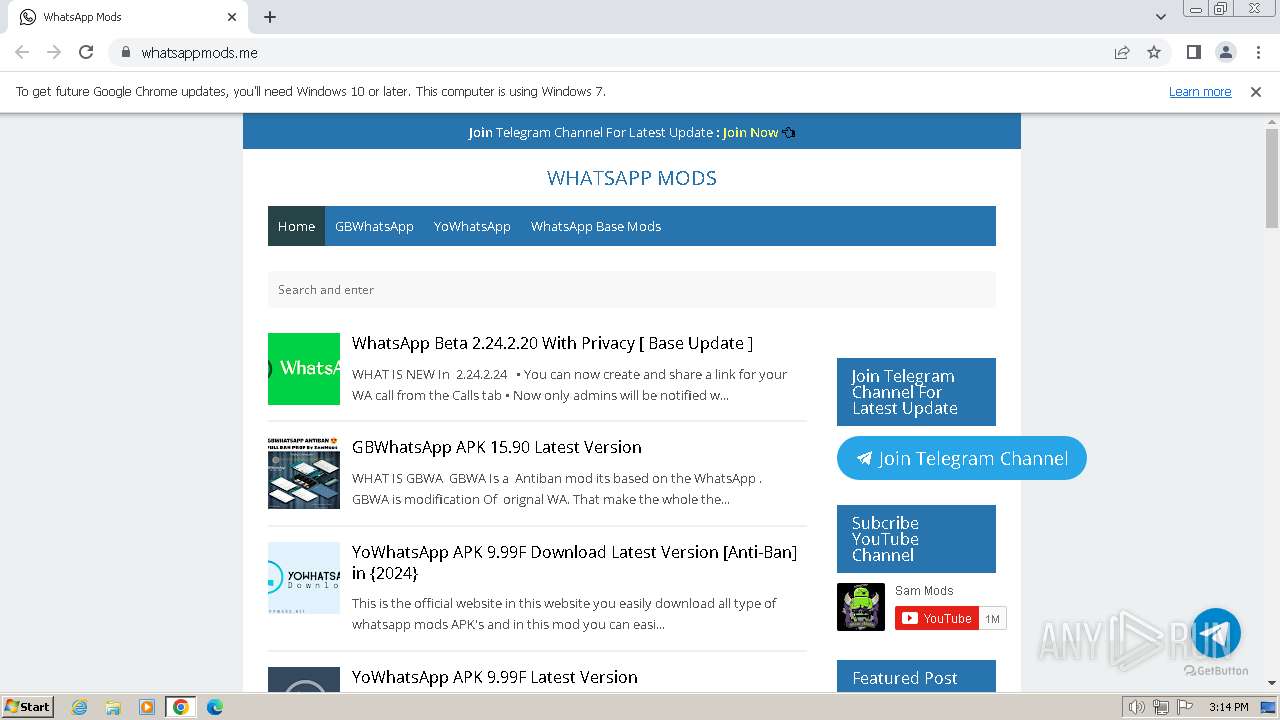
Task: Open YoWhatsApp APK 9.99F Download Anti-Ban article
Action: tap(574, 562)
